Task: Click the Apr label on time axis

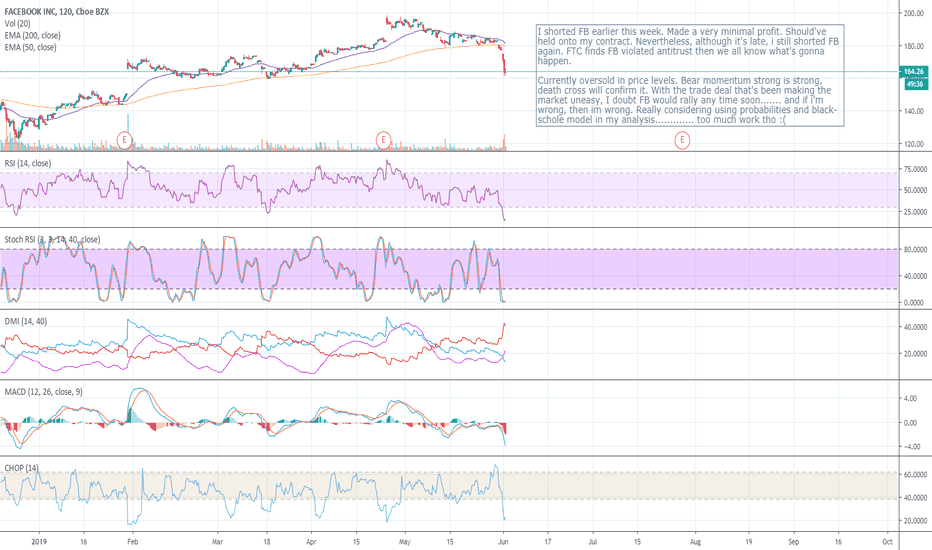Action: coord(311,542)
